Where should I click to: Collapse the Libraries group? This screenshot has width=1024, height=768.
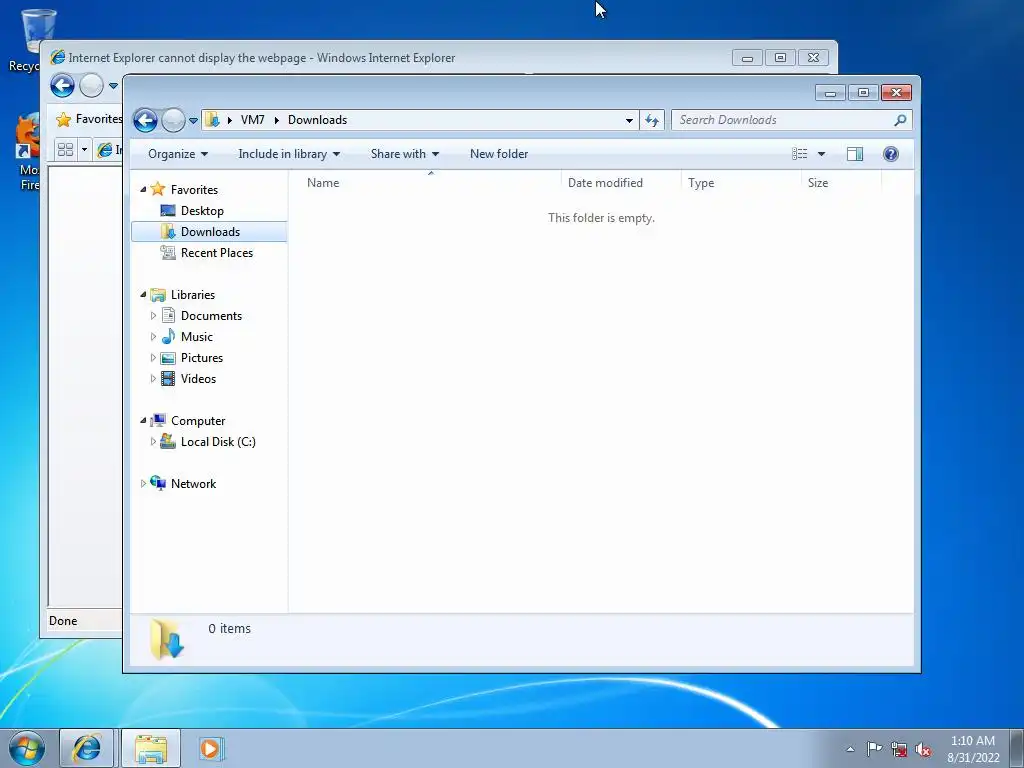[x=143, y=295]
